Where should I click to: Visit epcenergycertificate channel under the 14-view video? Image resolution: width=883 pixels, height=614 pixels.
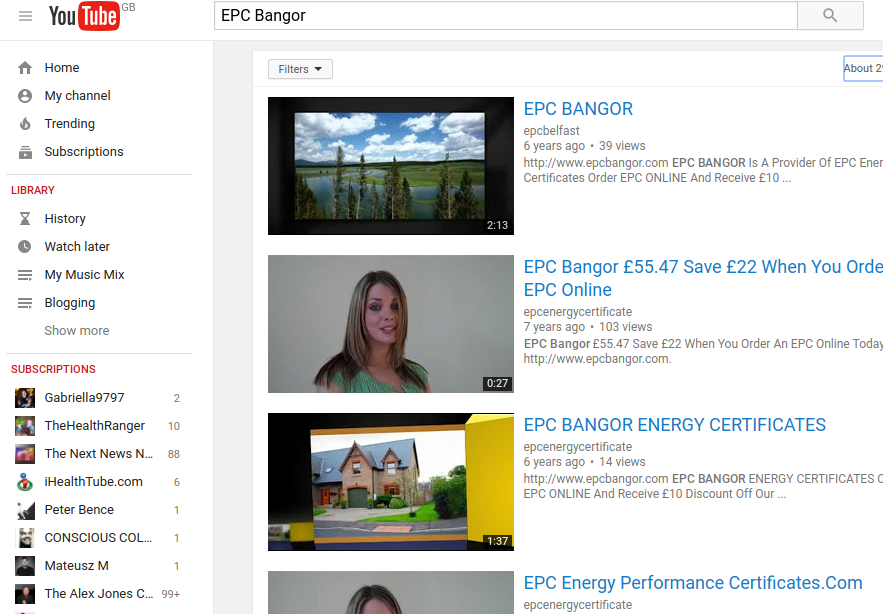click(x=578, y=447)
